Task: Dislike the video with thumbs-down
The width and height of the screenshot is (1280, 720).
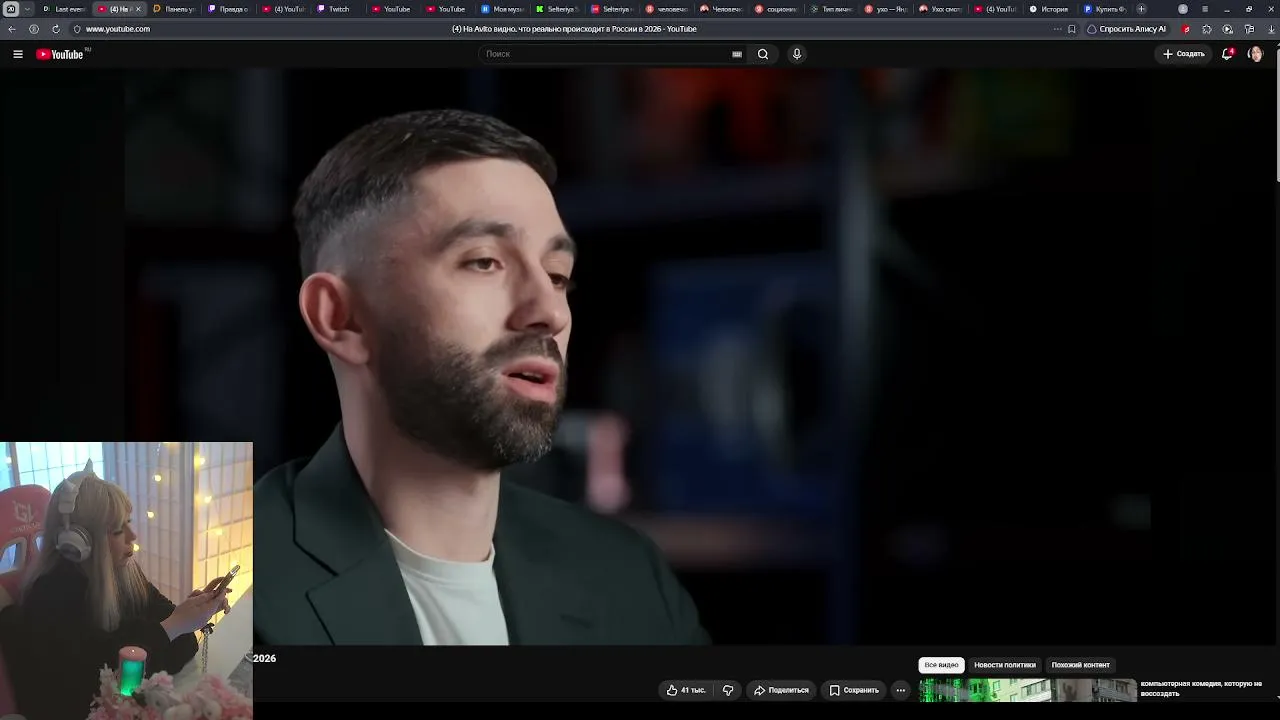Action: click(728, 690)
